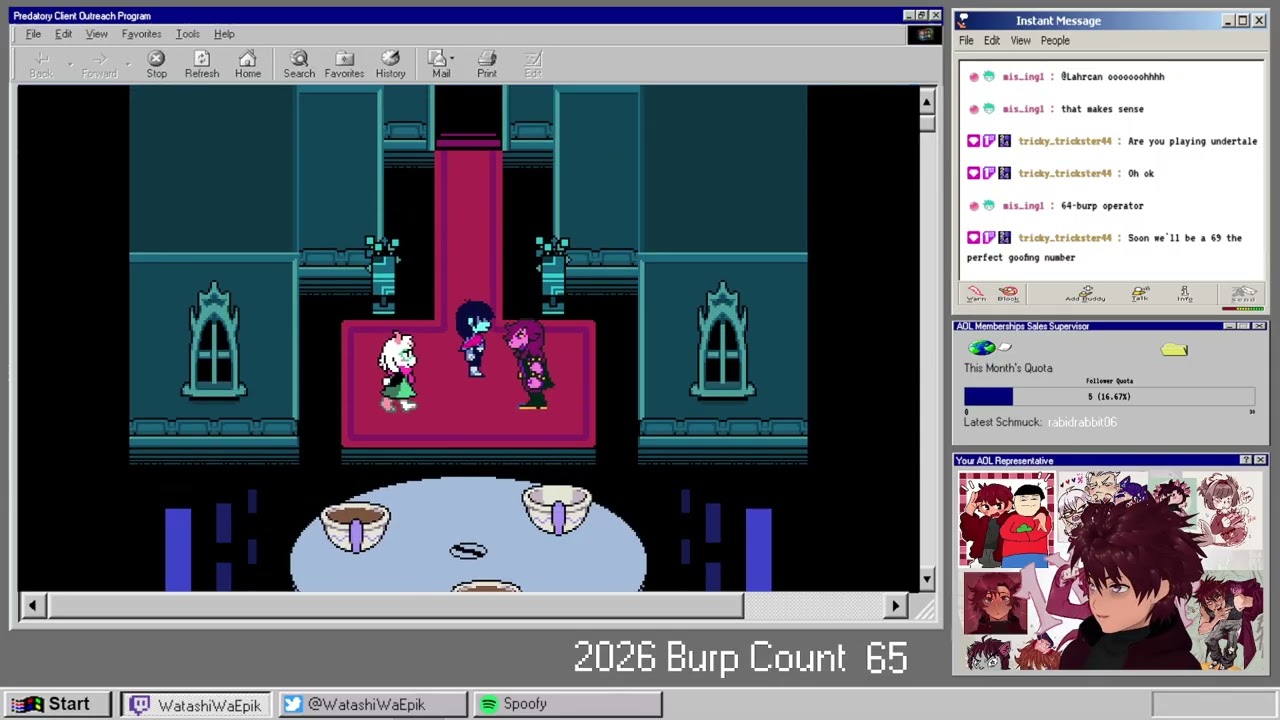Screen dimensions: 1280x720
Task: Click the help question mark on AOL Representative
Action: pos(1245,460)
